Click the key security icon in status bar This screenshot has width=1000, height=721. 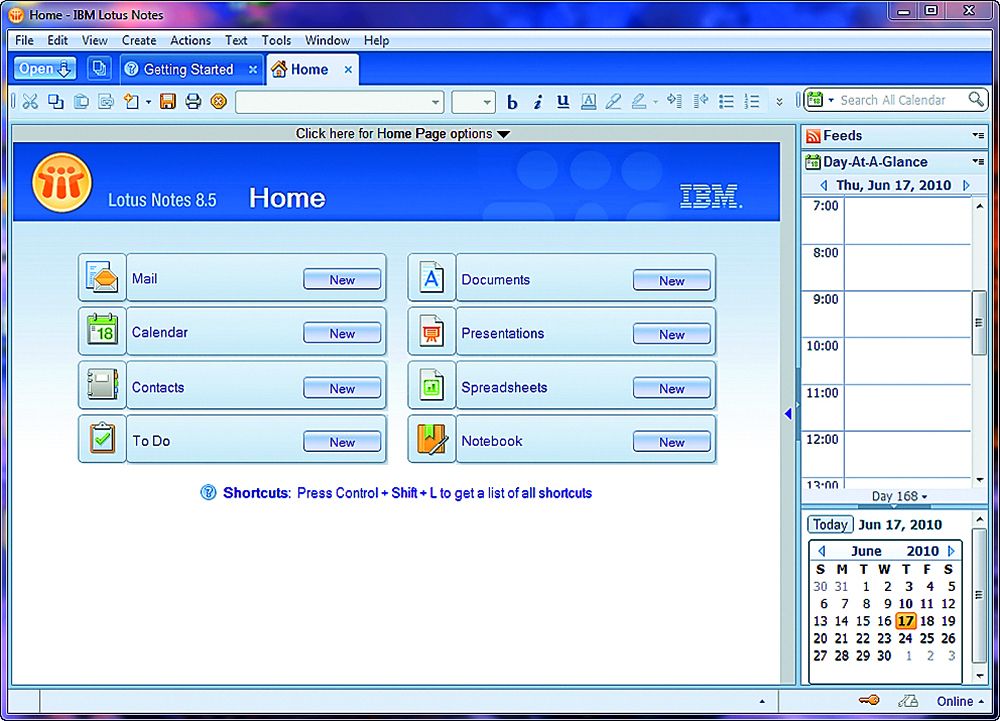coord(869,701)
